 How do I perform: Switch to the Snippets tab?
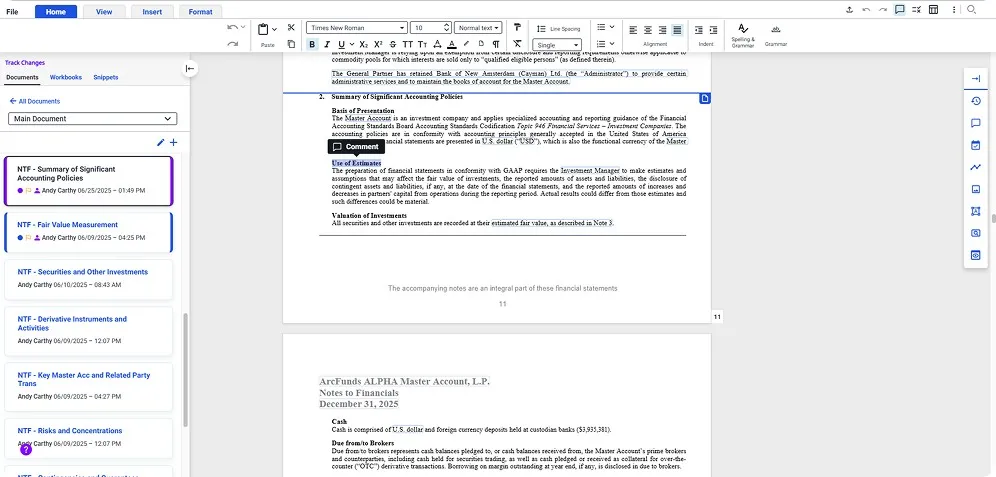click(105, 77)
